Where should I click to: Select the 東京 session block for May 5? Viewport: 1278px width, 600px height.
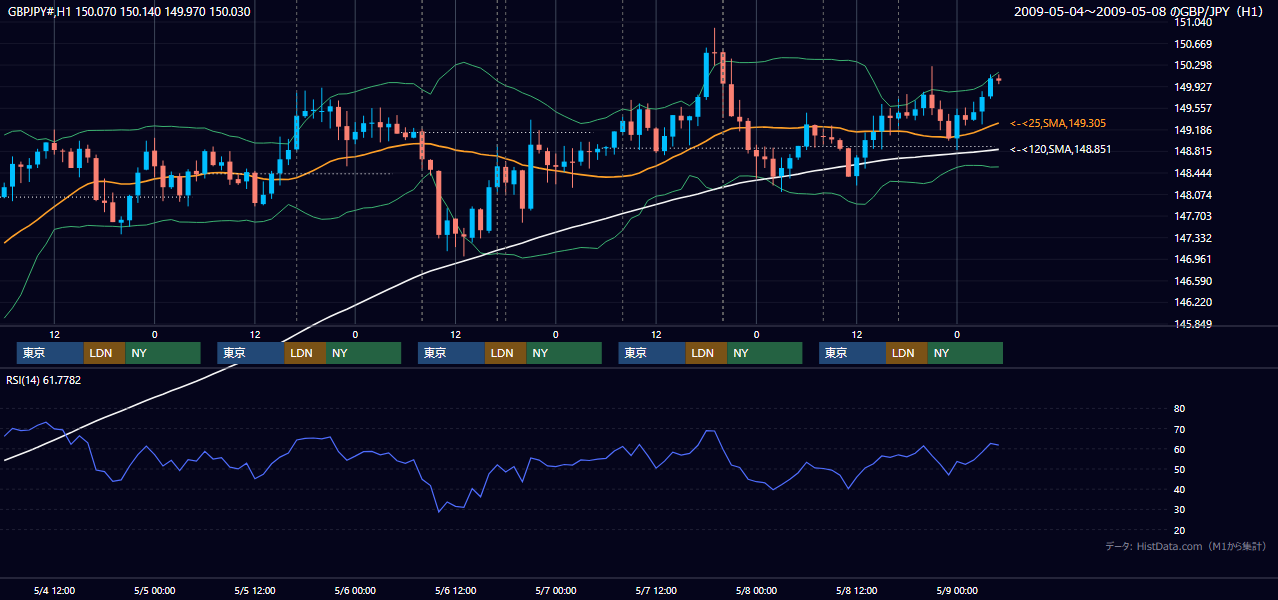(250, 353)
